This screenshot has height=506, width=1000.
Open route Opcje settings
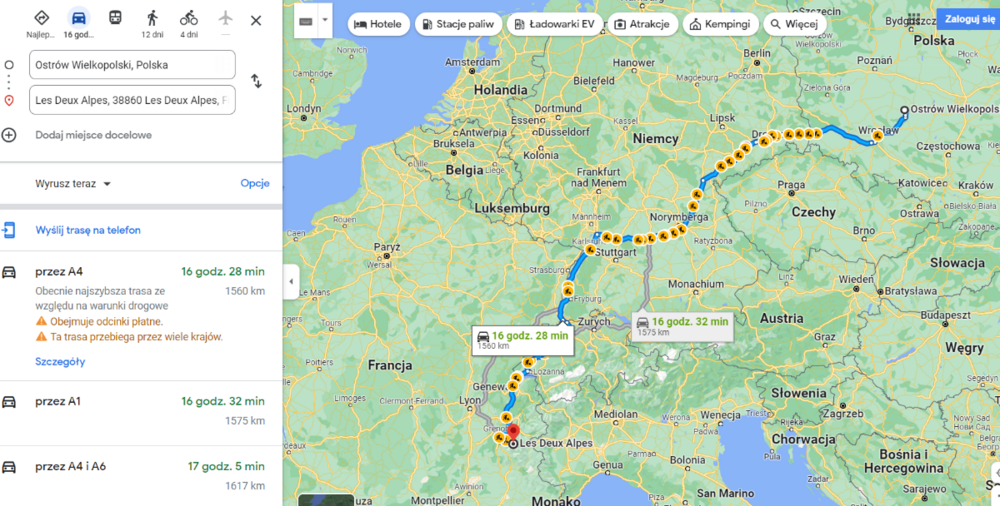point(255,184)
